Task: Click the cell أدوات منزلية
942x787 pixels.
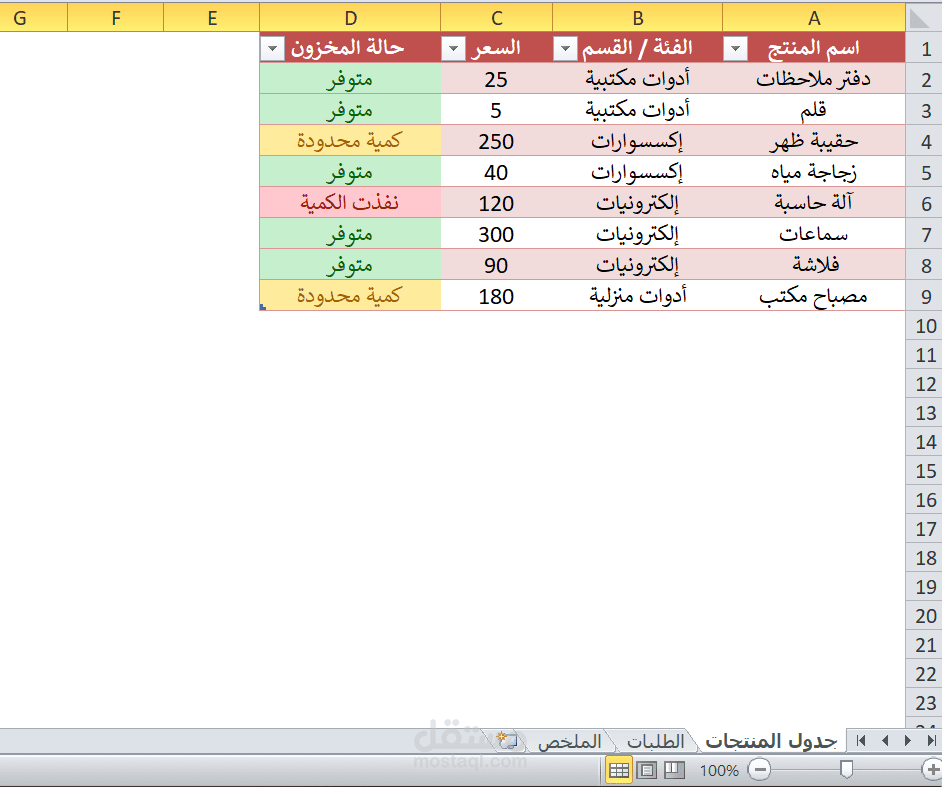Action: [637, 296]
